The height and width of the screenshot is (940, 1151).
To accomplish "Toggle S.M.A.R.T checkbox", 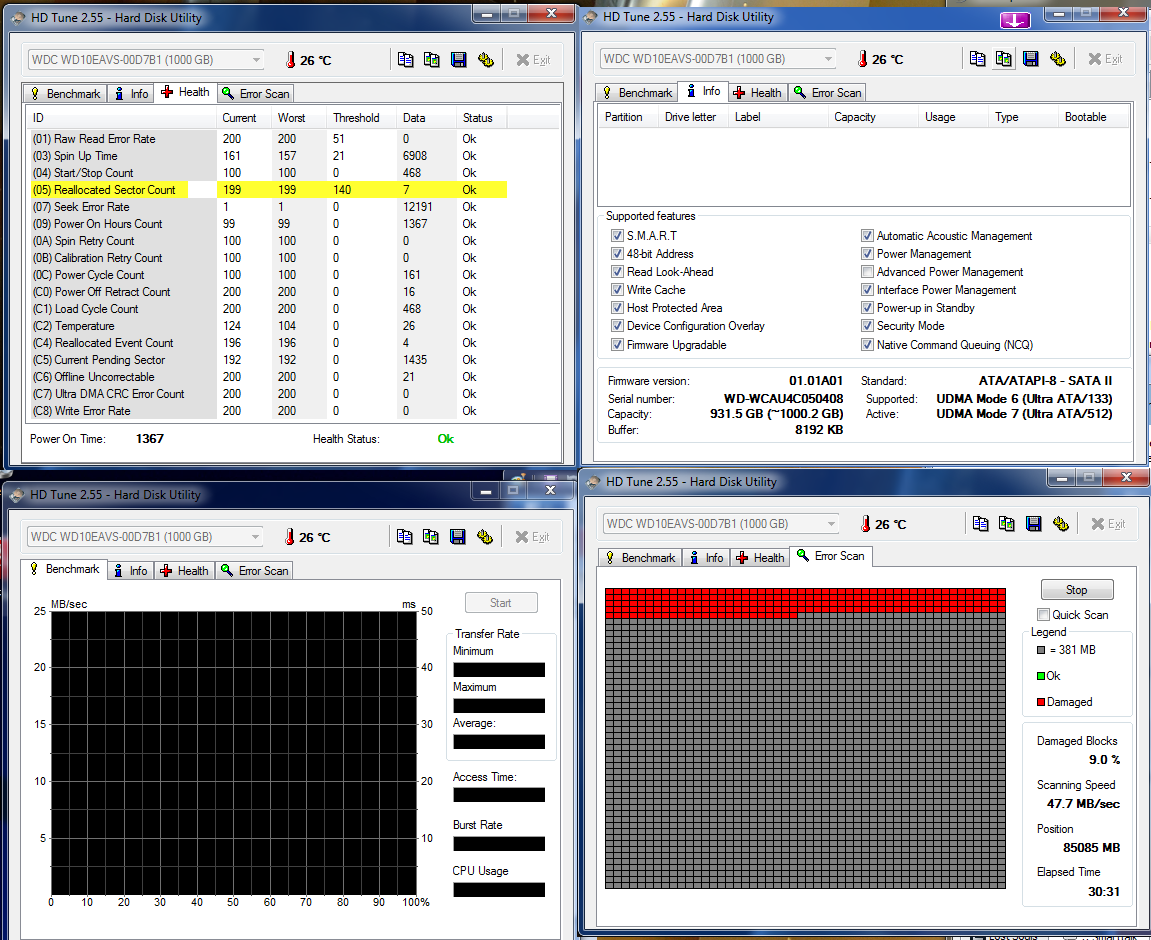I will 617,236.
